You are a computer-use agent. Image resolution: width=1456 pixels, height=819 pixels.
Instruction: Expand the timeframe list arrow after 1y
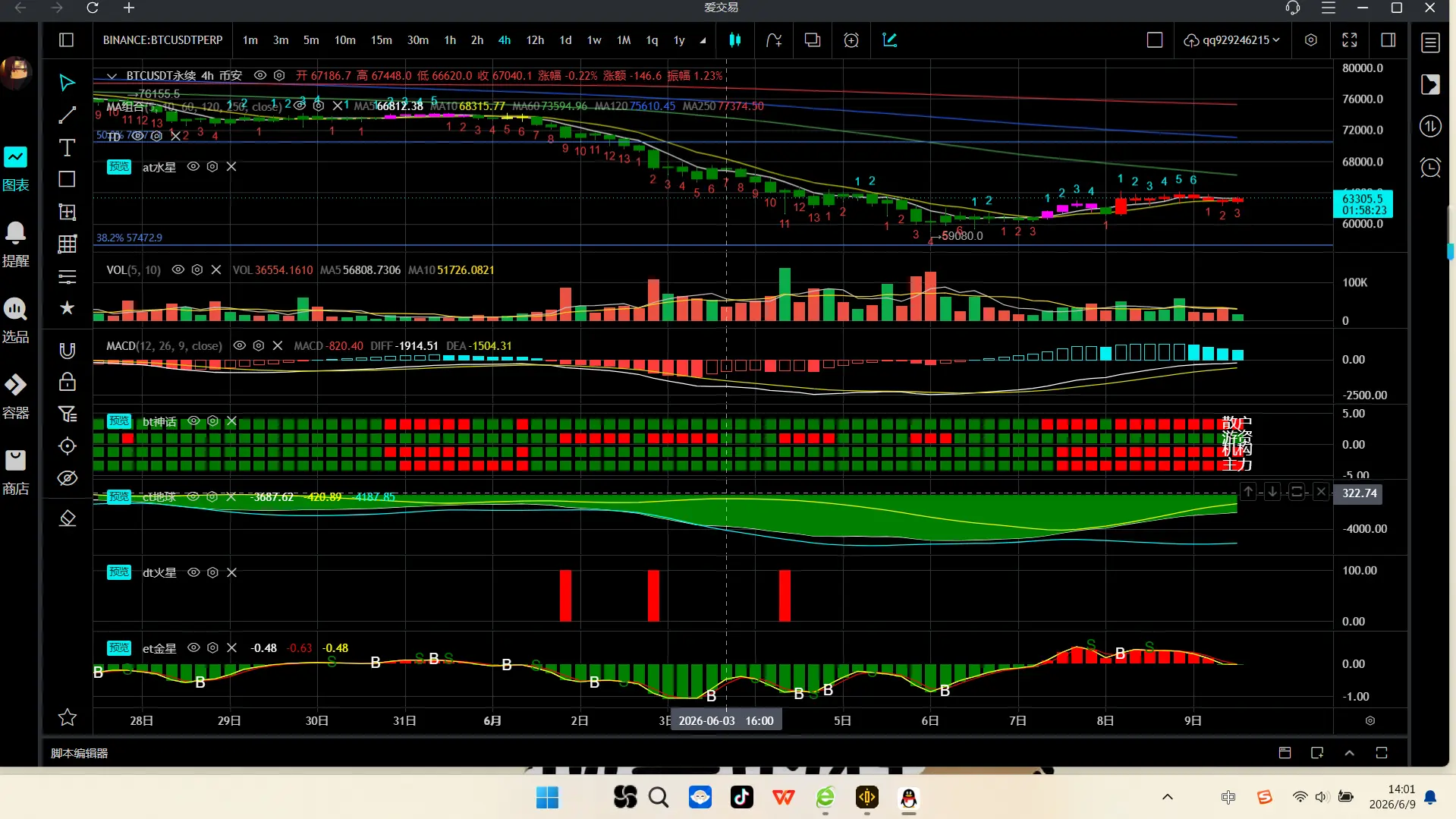(x=703, y=41)
